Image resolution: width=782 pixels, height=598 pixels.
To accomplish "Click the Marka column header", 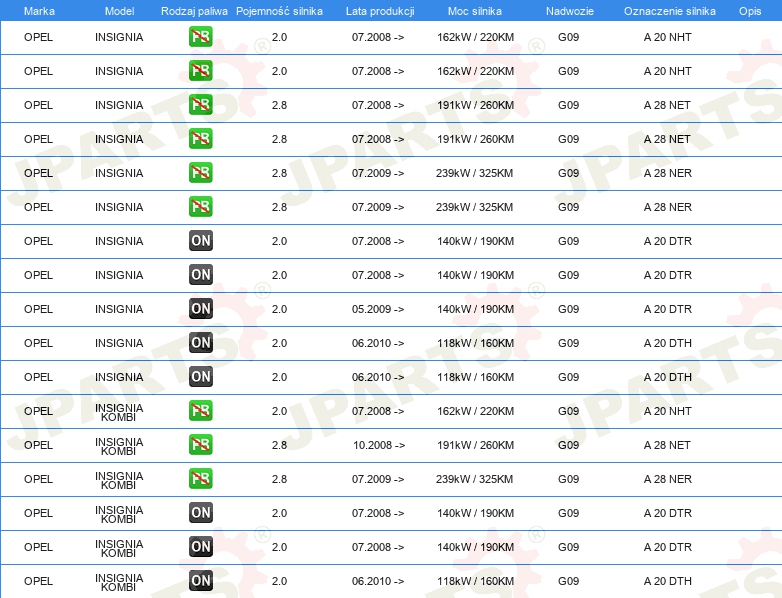I will pos(39,11).
